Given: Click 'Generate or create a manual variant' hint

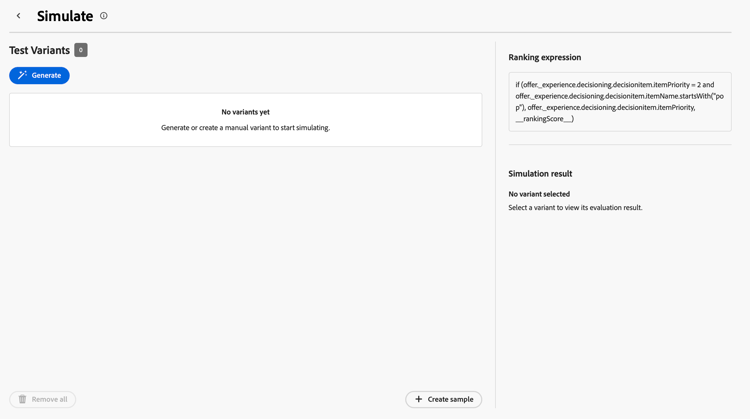Looking at the screenshot, I should [x=245, y=128].
